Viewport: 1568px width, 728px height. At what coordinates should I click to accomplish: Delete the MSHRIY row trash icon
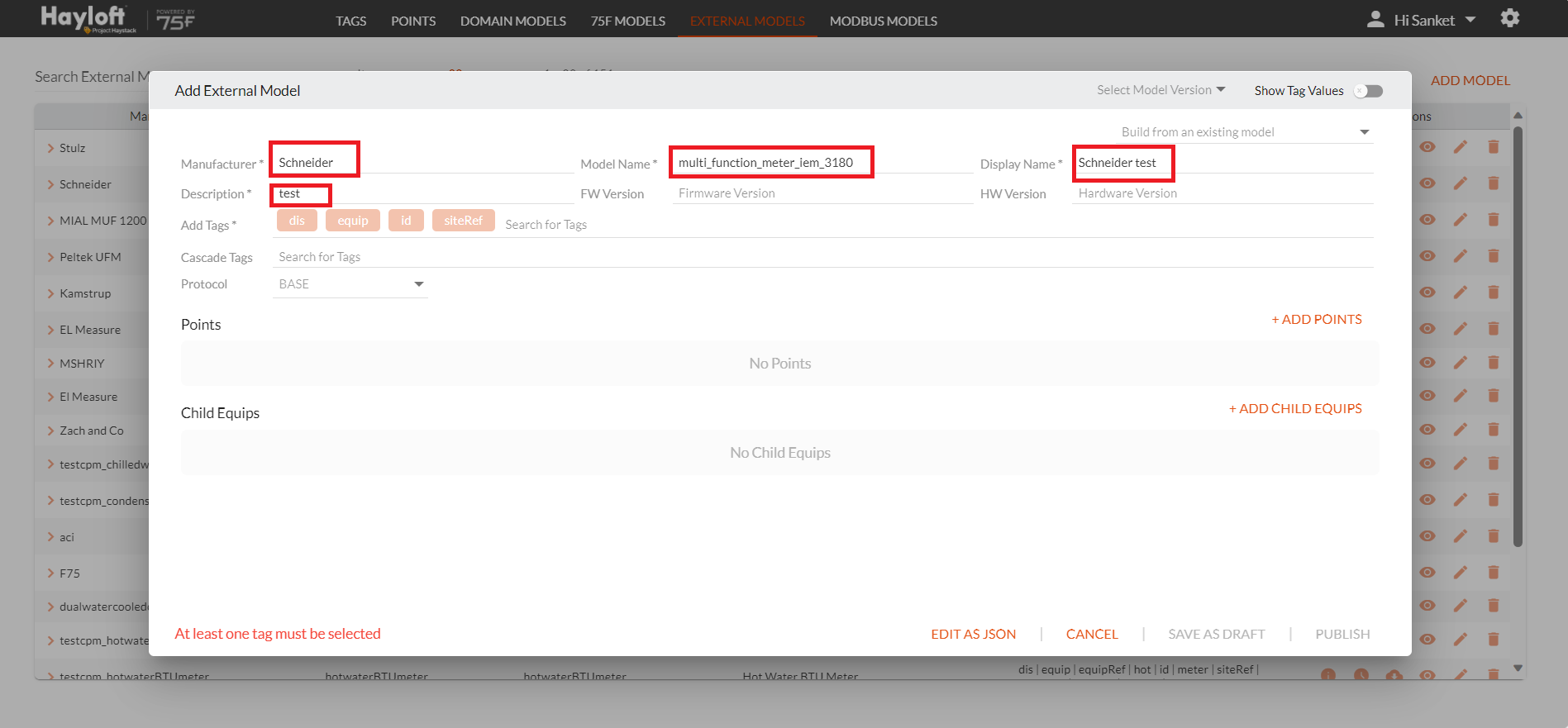1494,363
